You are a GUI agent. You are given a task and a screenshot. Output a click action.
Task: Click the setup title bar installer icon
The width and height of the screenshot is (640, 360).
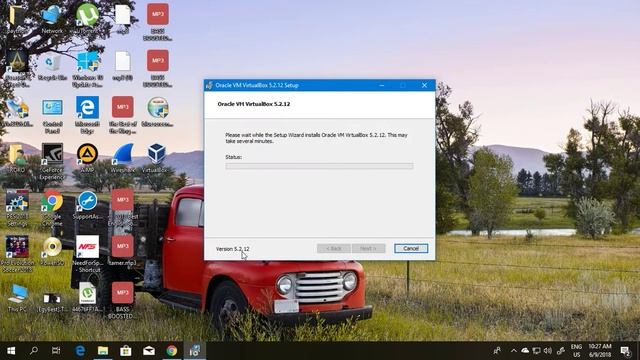(209, 85)
